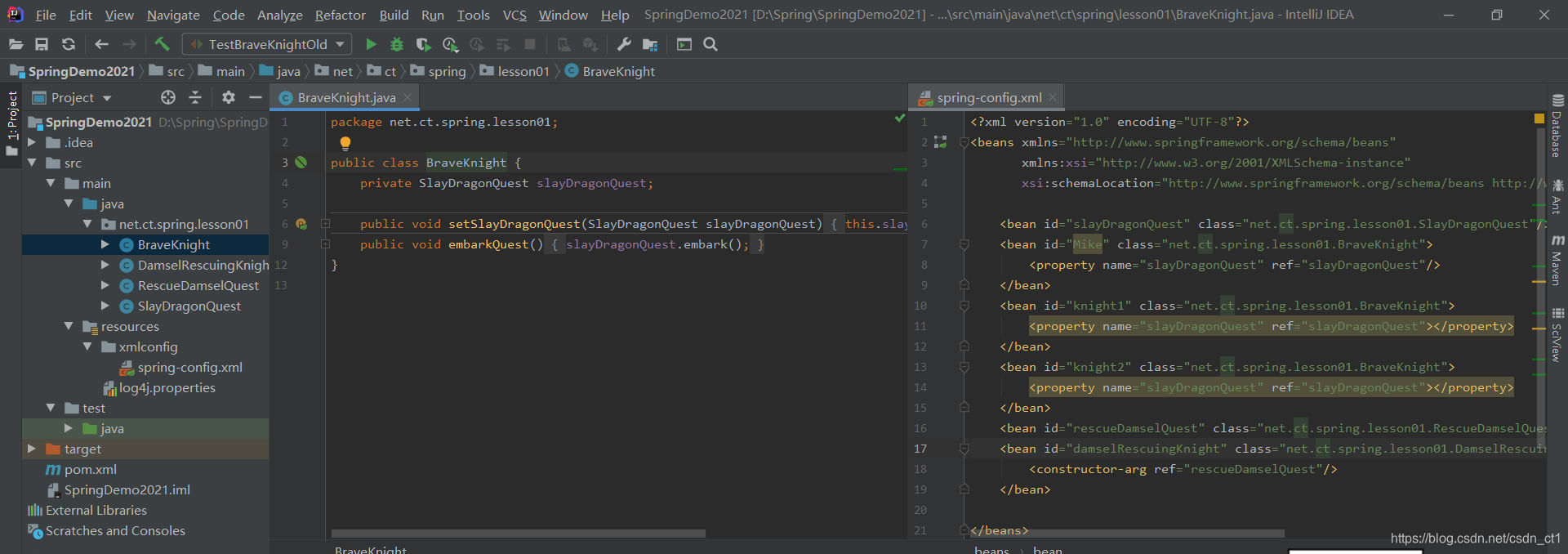This screenshot has width=1568, height=554.
Task: Open Search Everywhere via the magnifier icon
Action: tap(710, 44)
